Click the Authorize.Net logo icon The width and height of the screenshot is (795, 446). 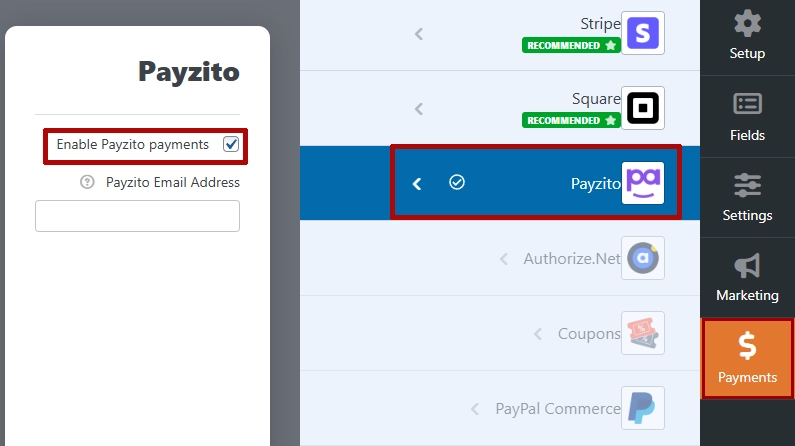coord(642,258)
